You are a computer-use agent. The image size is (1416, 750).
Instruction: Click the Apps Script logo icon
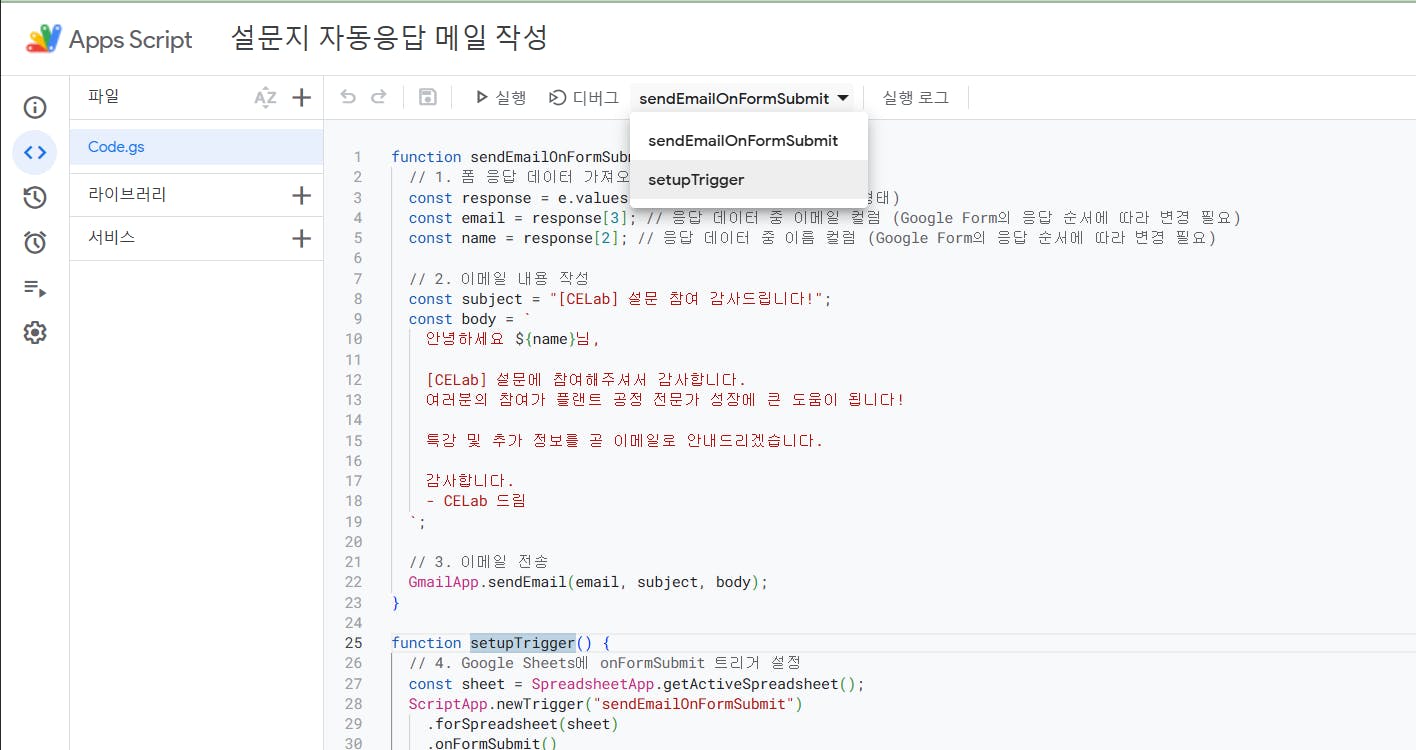[43, 39]
